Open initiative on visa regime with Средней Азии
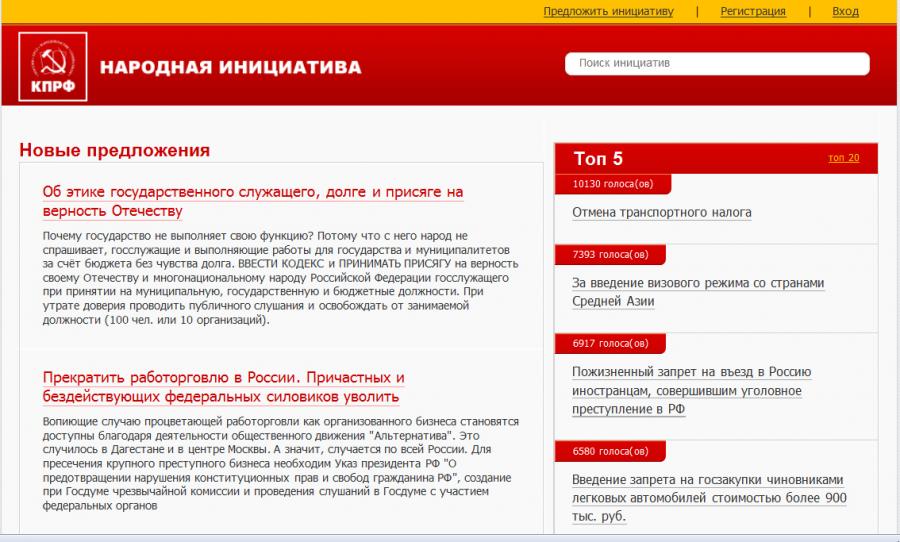This screenshot has height=542, width=900. pyautogui.click(x=697, y=292)
